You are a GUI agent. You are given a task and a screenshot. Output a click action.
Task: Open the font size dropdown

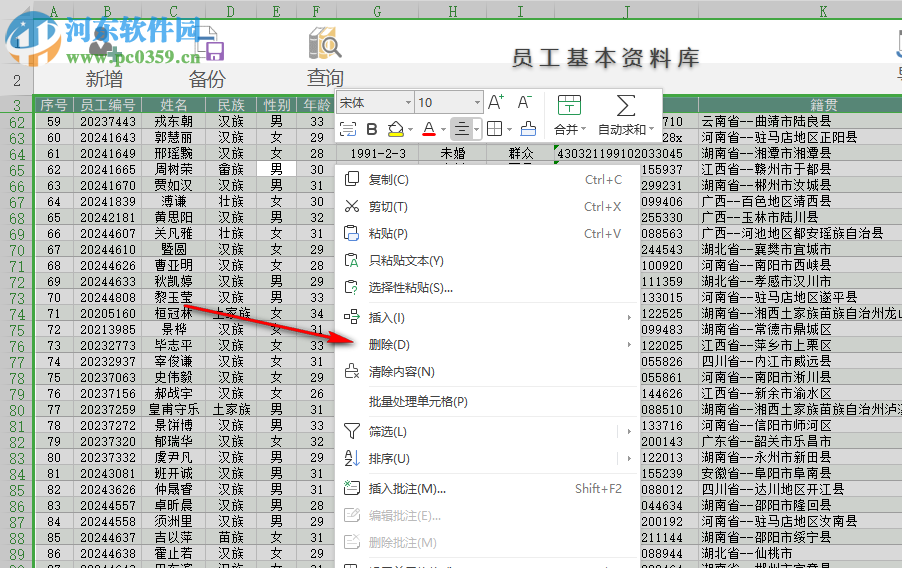pos(477,103)
